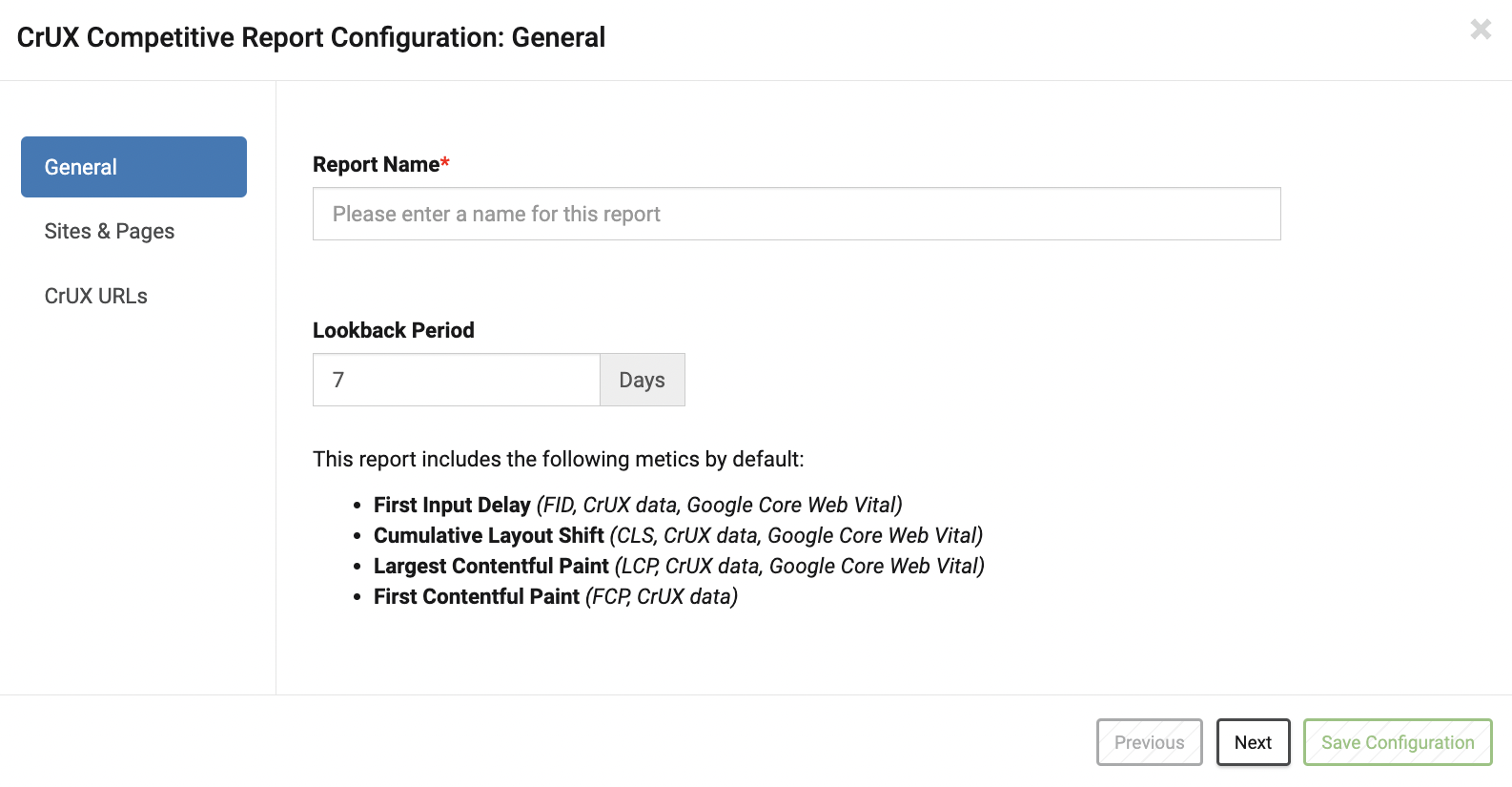Click the Days unit addon

643,380
